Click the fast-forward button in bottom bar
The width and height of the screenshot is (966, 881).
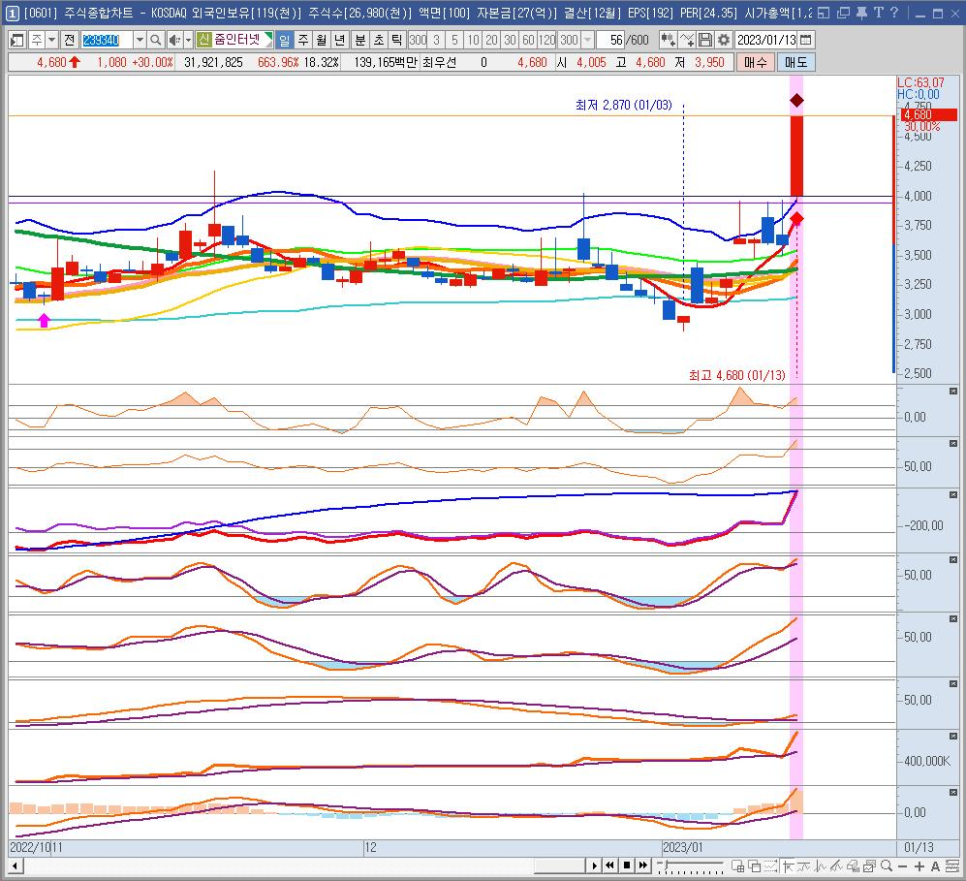(643, 866)
